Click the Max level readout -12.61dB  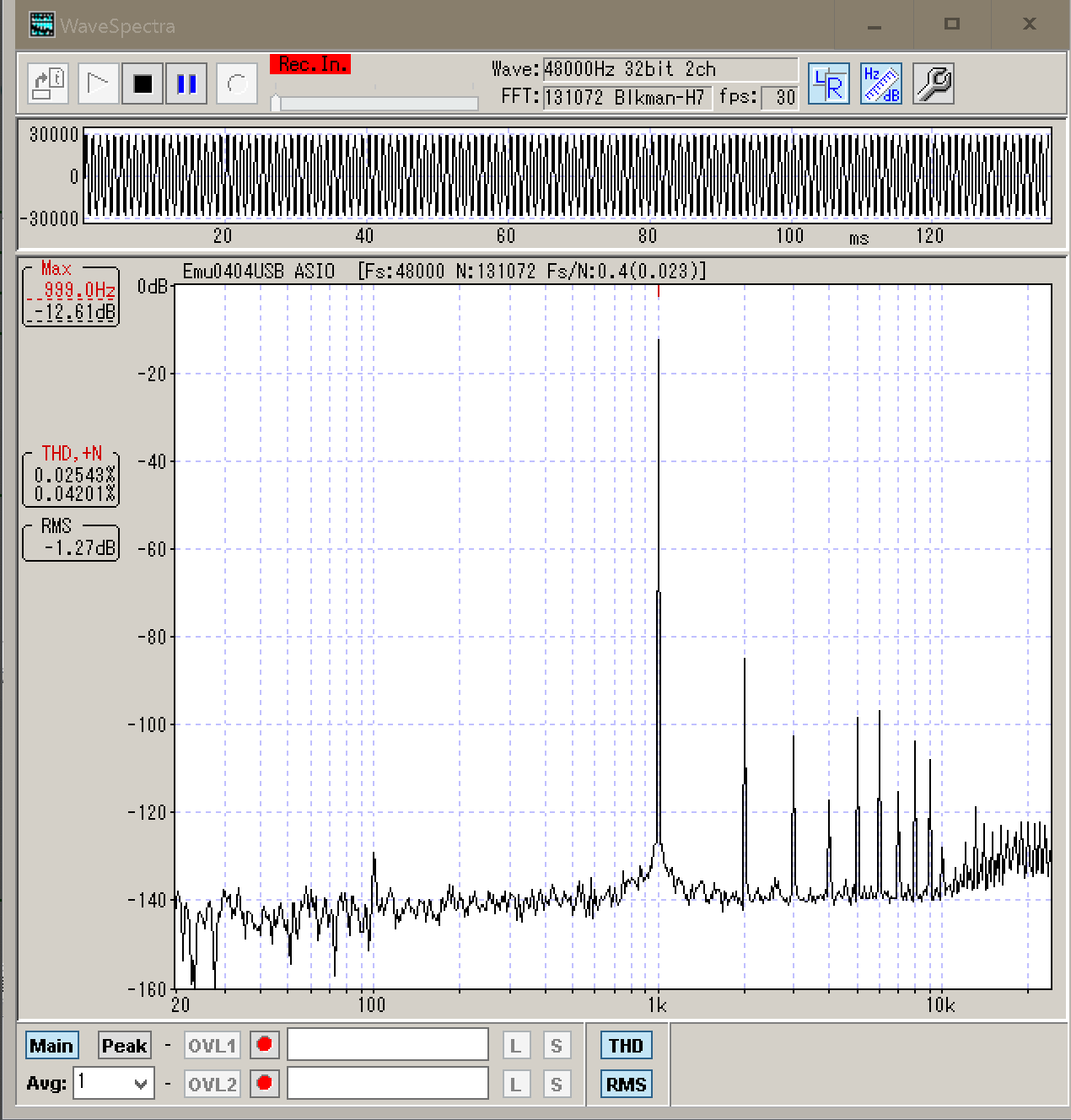click(x=74, y=312)
